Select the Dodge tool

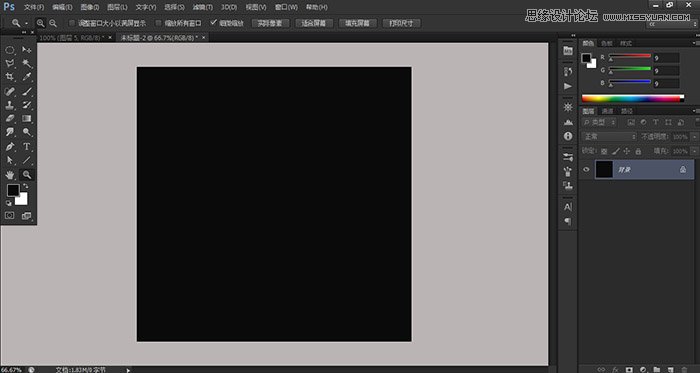[x=27, y=132]
